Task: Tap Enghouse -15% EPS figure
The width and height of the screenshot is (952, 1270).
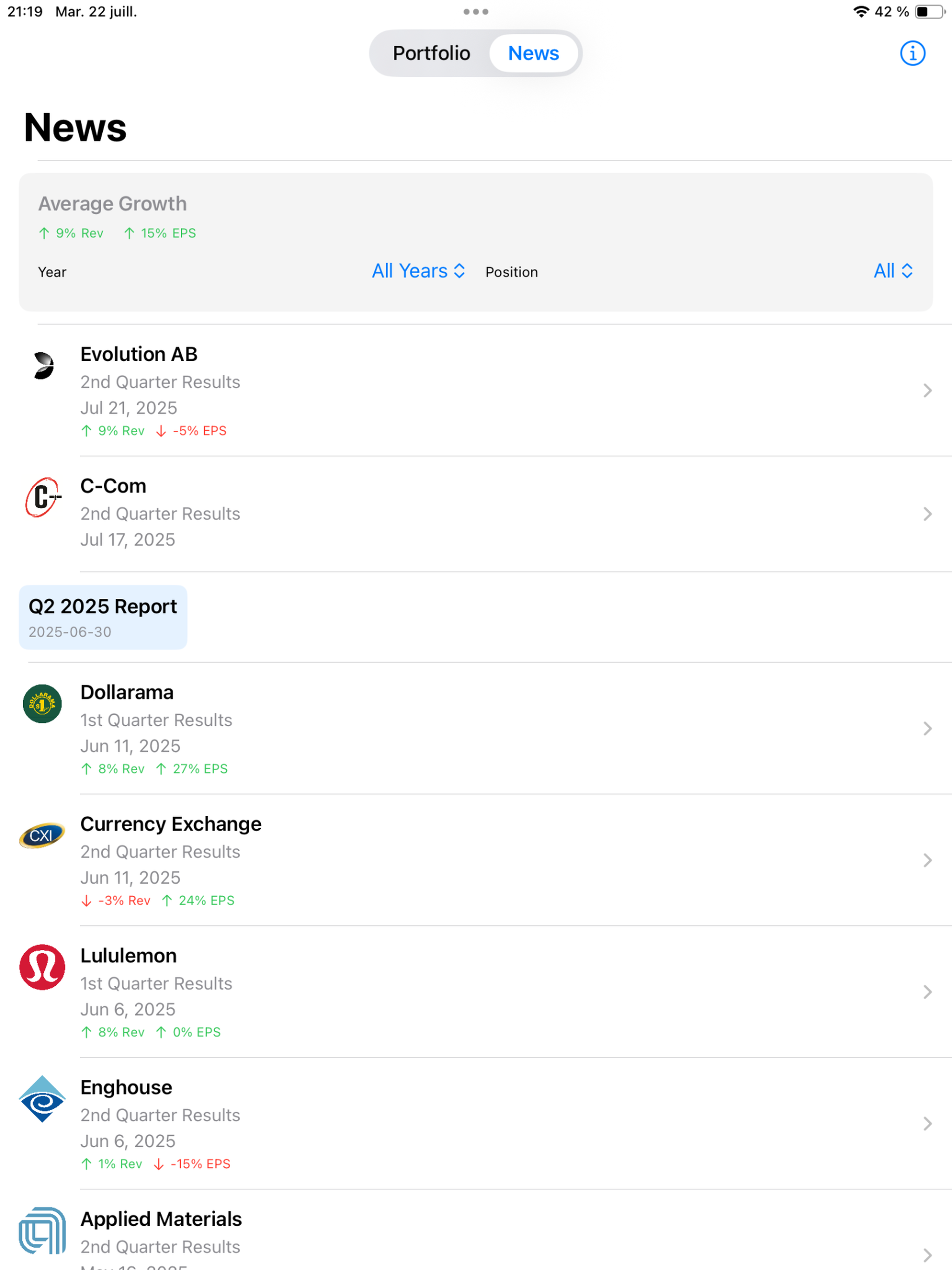Action: [192, 1164]
